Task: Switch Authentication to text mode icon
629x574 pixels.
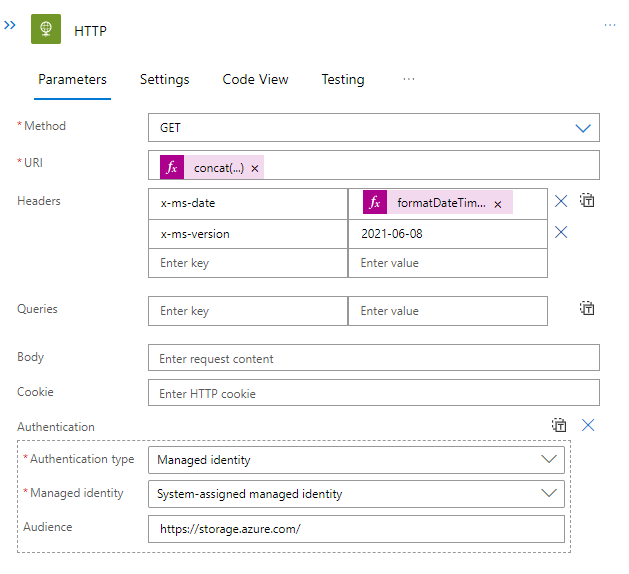Action: [559, 425]
